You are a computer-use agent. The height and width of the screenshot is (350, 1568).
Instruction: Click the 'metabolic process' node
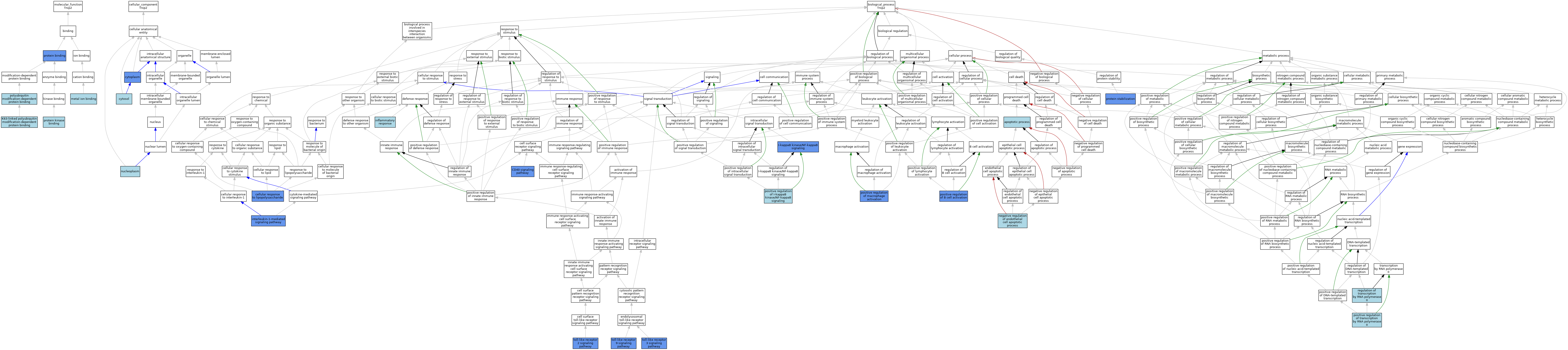pos(1276,56)
